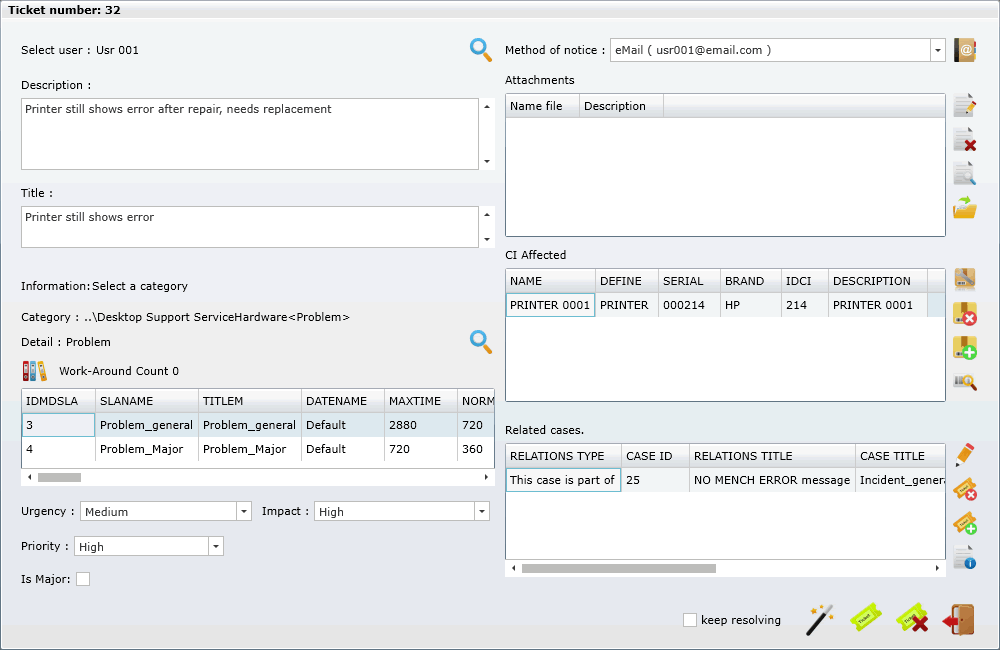The width and height of the screenshot is (1000, 650).
Task: Click the RELATIONS TYPE column header
Action: pyautogui.click(x=564, y=456)
